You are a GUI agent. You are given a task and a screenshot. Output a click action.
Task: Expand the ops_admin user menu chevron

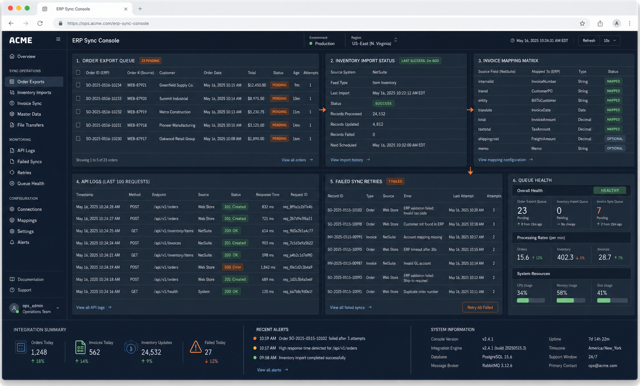point(58,308)
